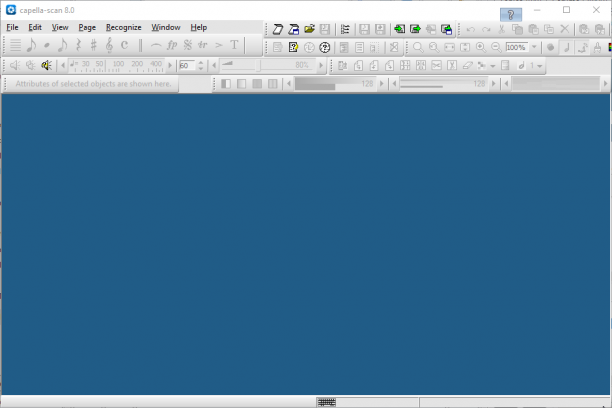Open the Page menu

click(x=87, y=27)
